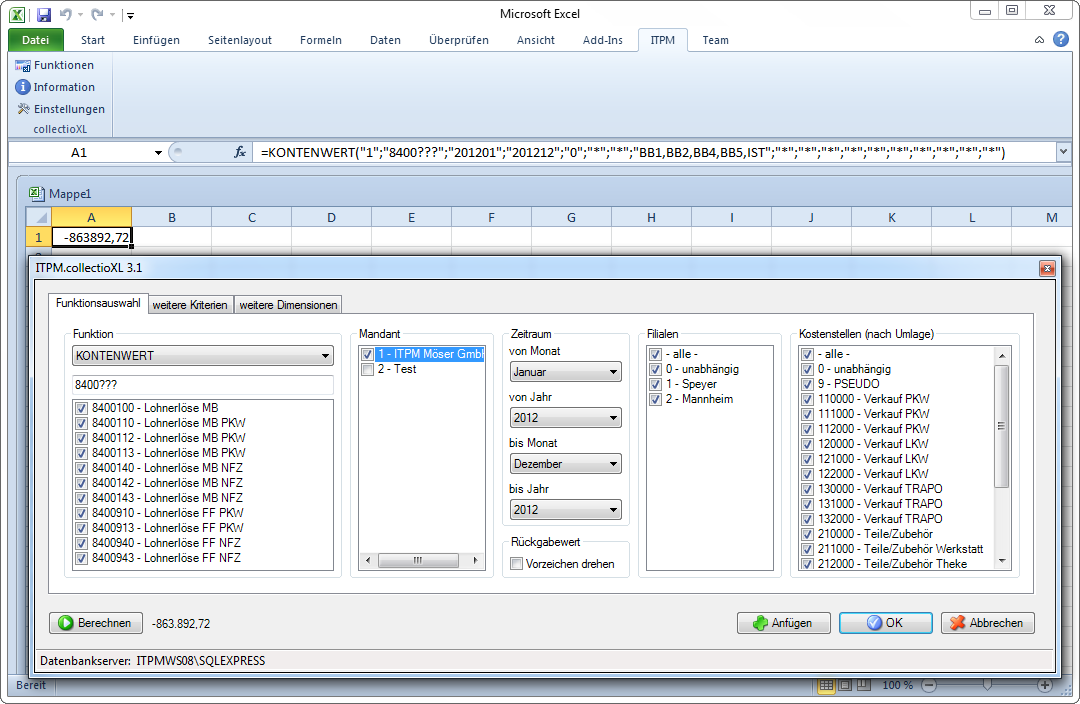This screenshot has height=704, width=1080.
Task: Select the Funktionsauswahl tab
Action: (98, 303)
